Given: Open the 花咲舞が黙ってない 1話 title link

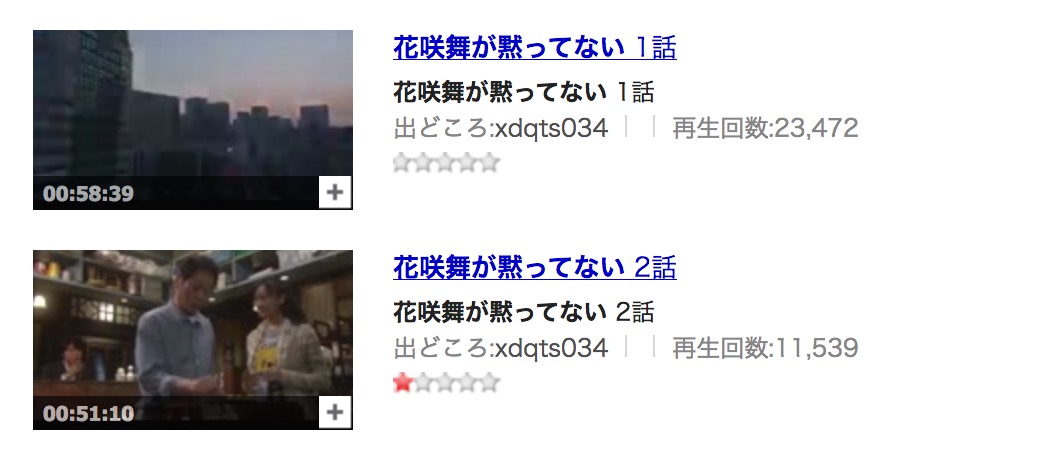Looking at the screenshot, I should coord(534,48).
